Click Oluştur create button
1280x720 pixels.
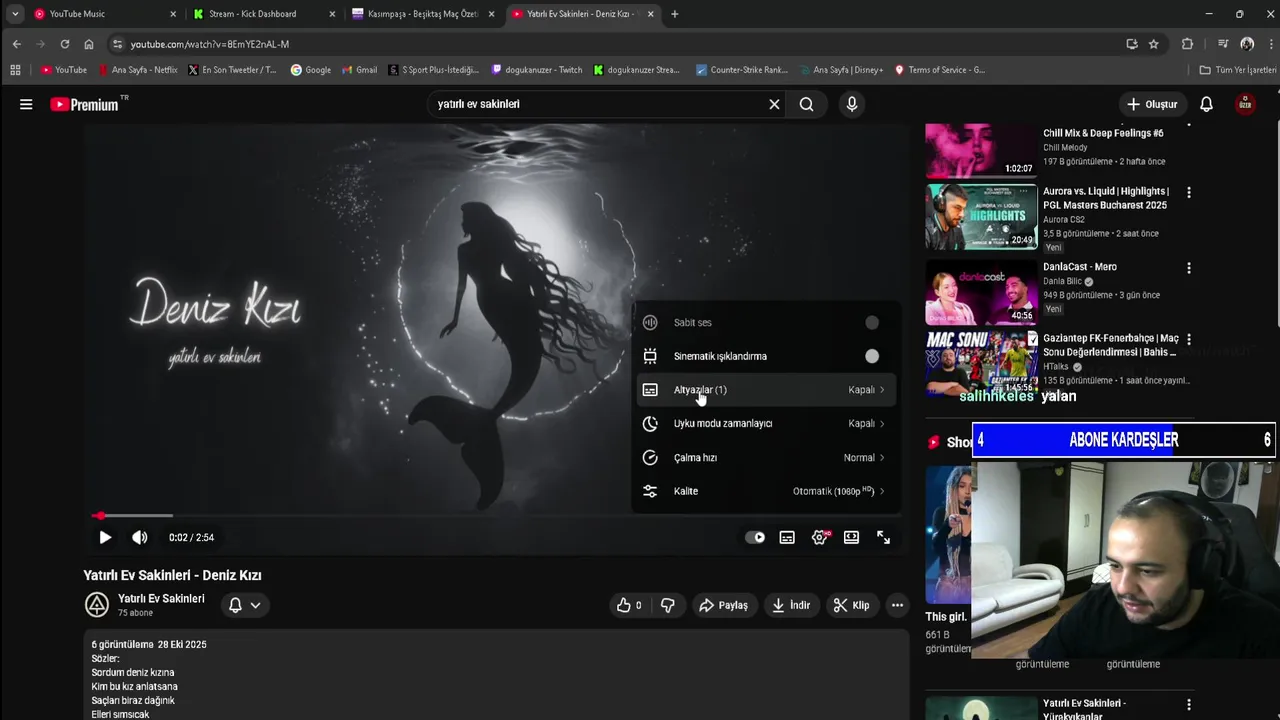coord(1152,104)
